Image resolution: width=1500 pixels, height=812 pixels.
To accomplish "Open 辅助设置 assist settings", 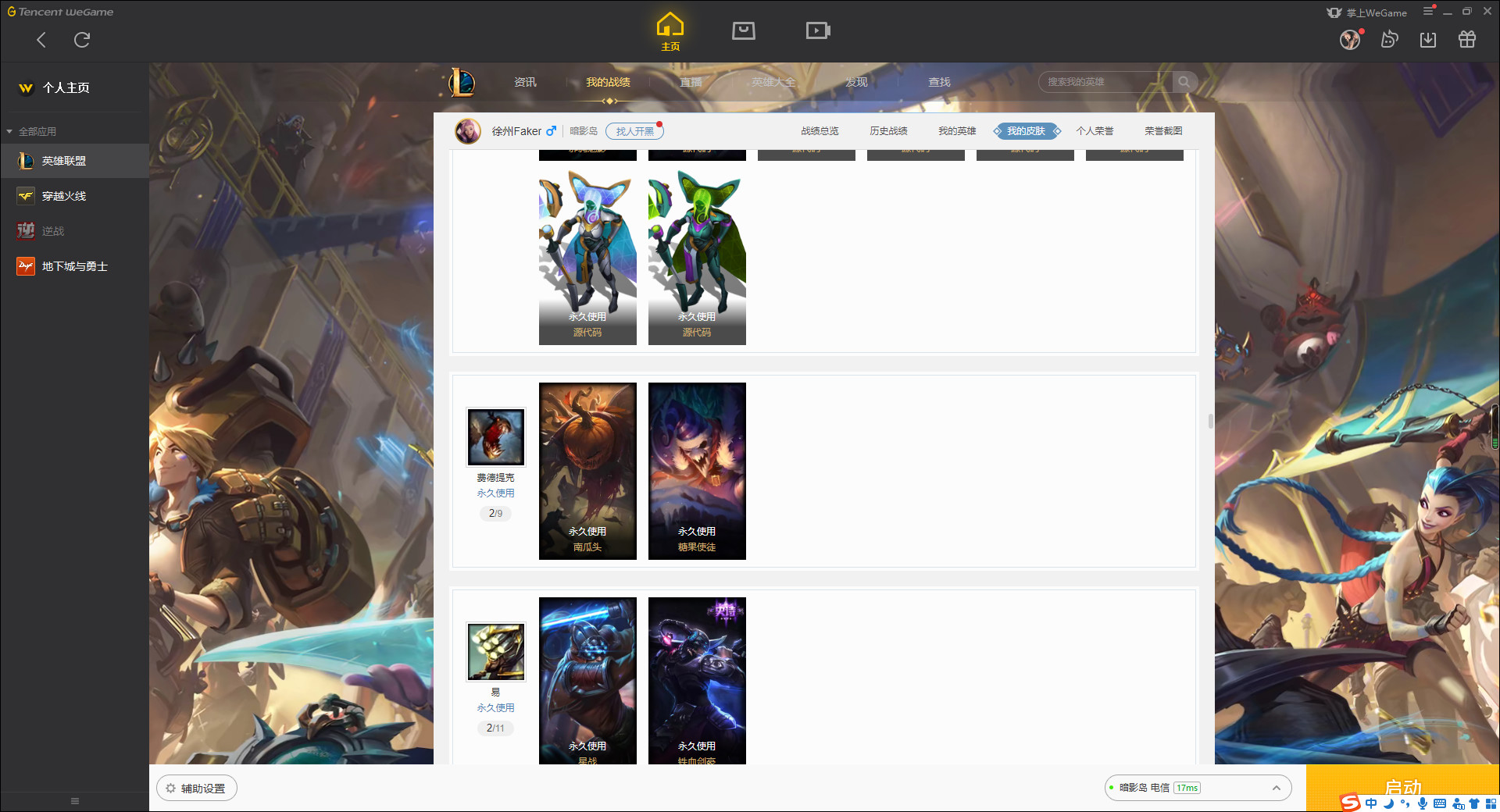I will coord(196,789).
